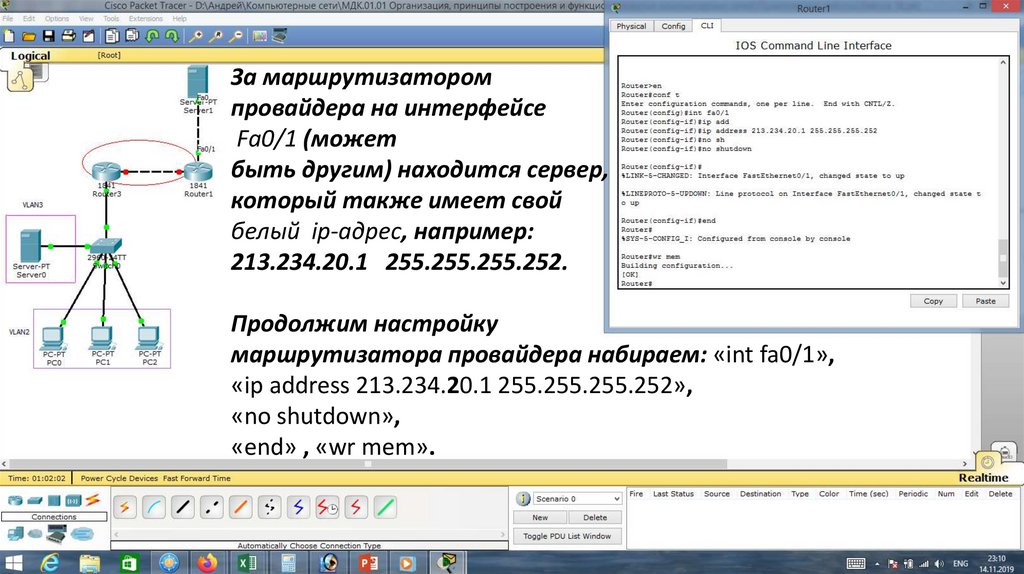Viewport: 1024px width, 574px height.
Task: Select the WAN Emulation cloud category
Action: coord(35,534)
